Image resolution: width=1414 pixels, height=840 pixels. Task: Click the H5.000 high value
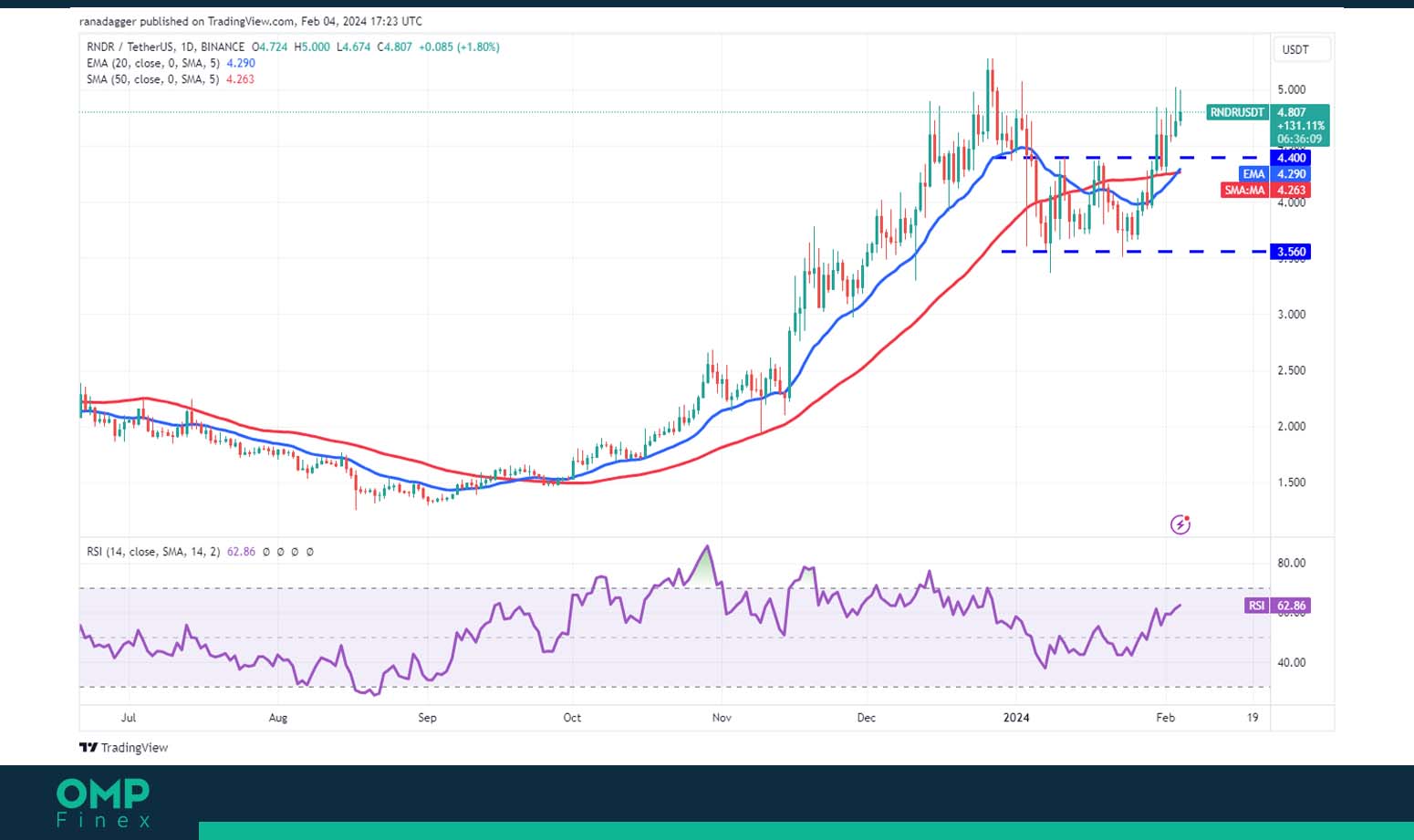tap(312, 47)
